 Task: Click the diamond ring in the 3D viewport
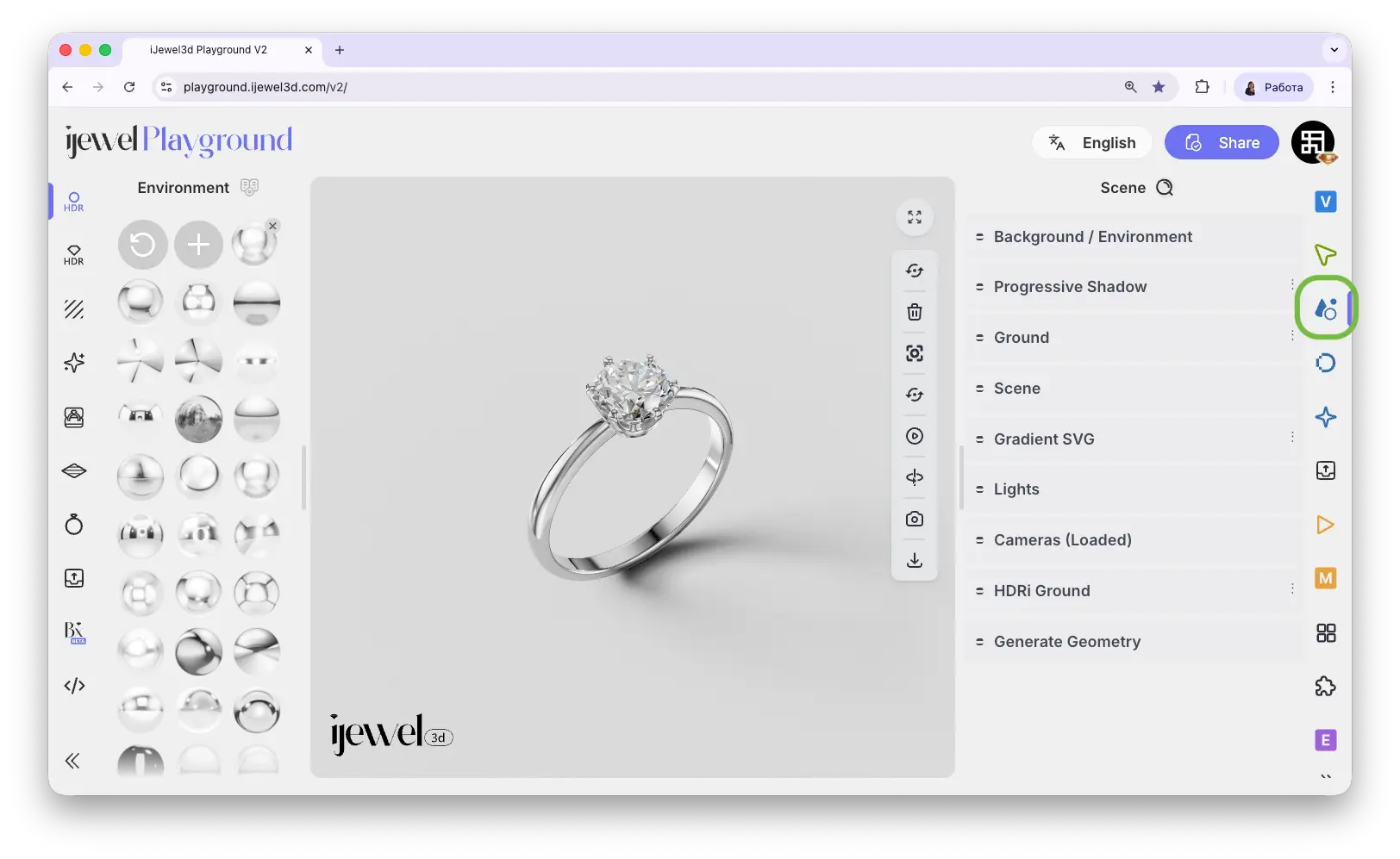631,465
